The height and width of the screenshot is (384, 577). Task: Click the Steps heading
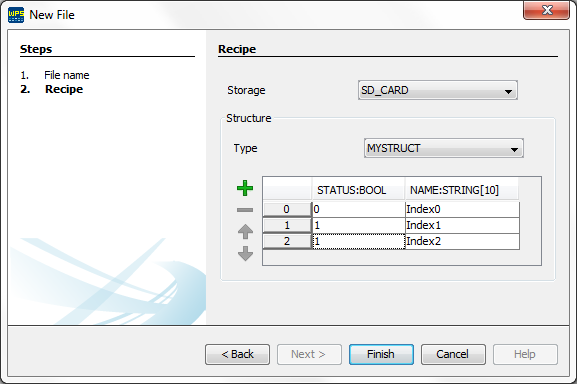36,49
